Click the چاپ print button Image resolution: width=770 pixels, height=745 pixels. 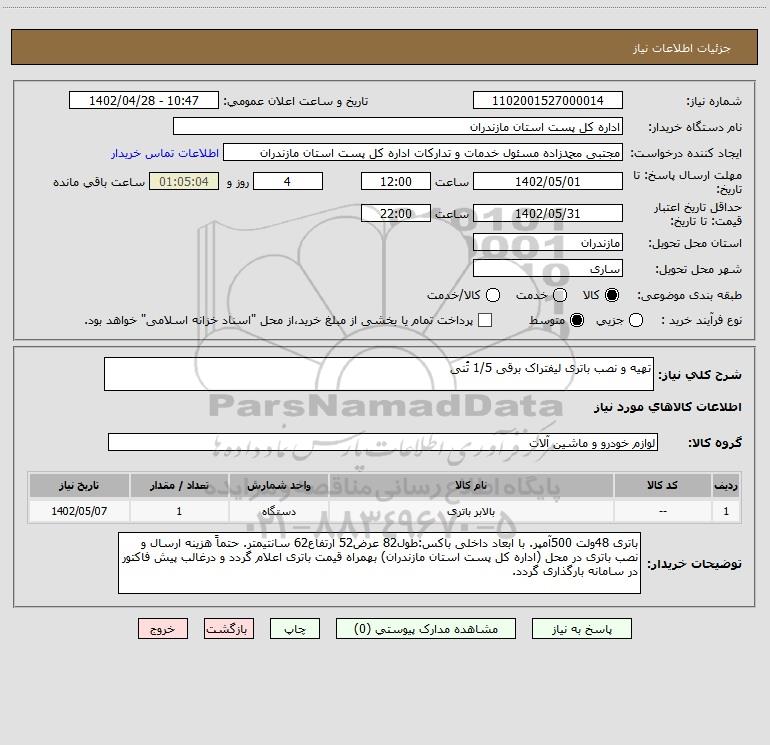click(295, 629)
